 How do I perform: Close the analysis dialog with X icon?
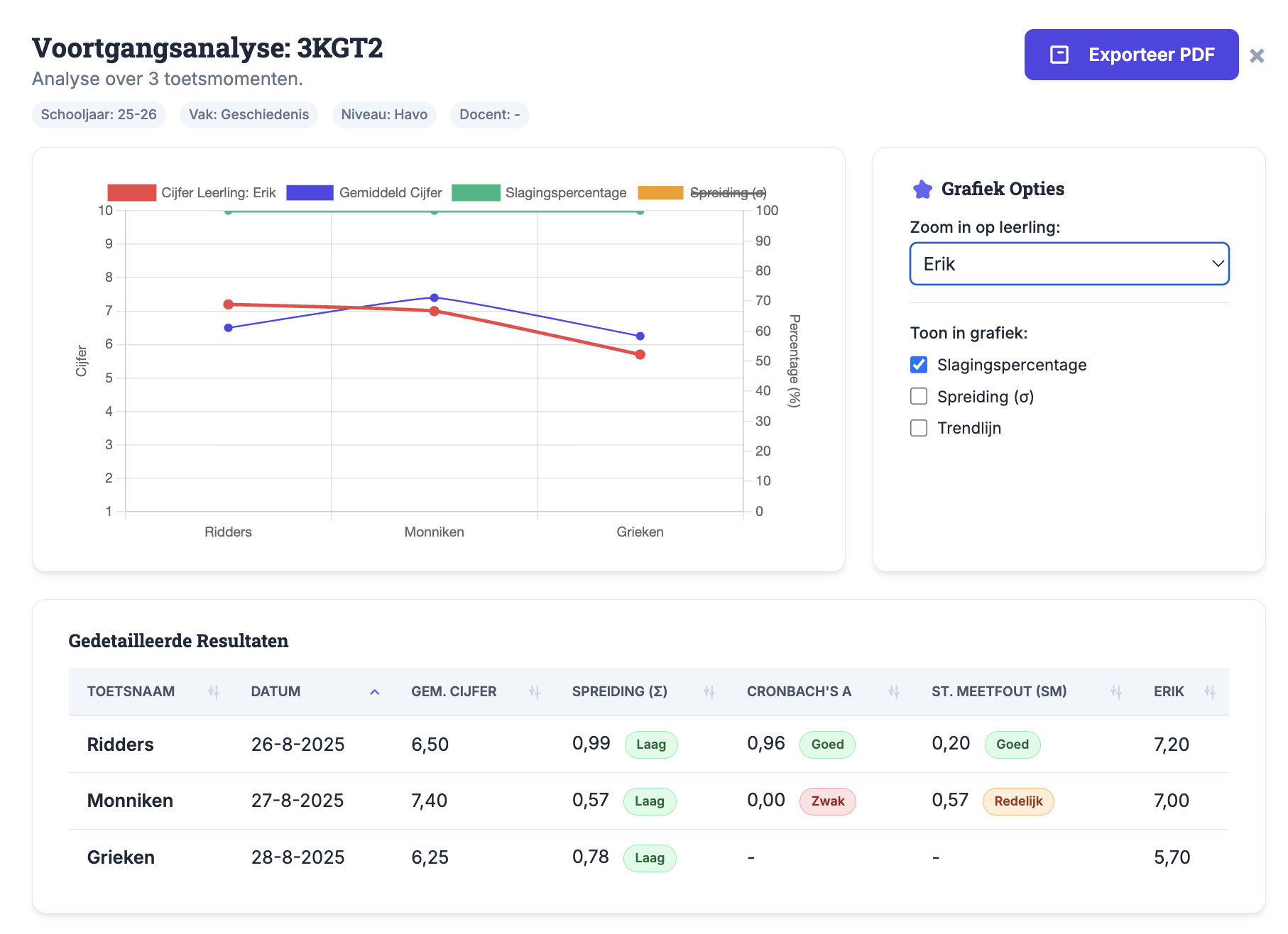1256,56
